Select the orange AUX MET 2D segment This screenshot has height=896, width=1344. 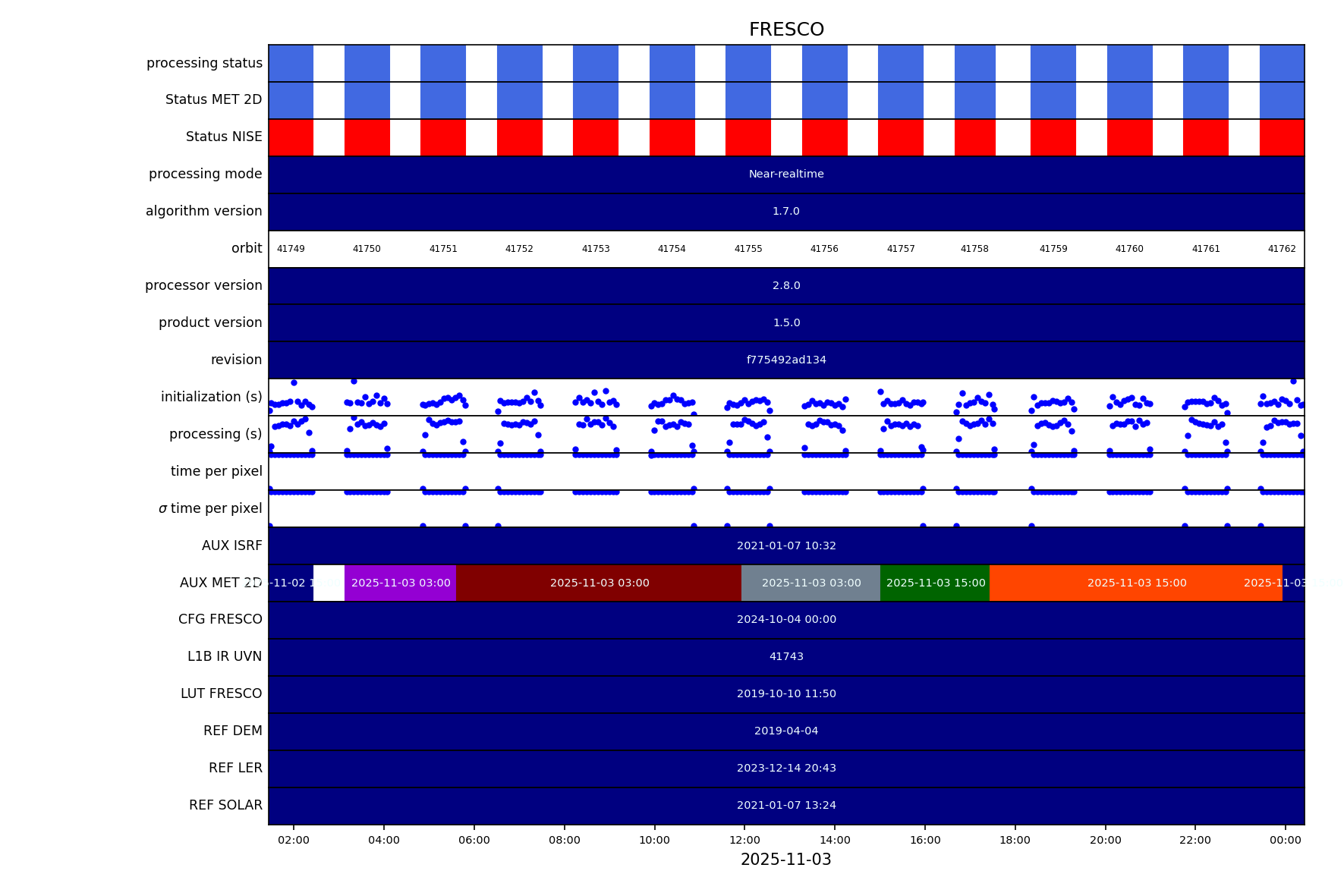pyautogui.click(x=1136, y=583)
